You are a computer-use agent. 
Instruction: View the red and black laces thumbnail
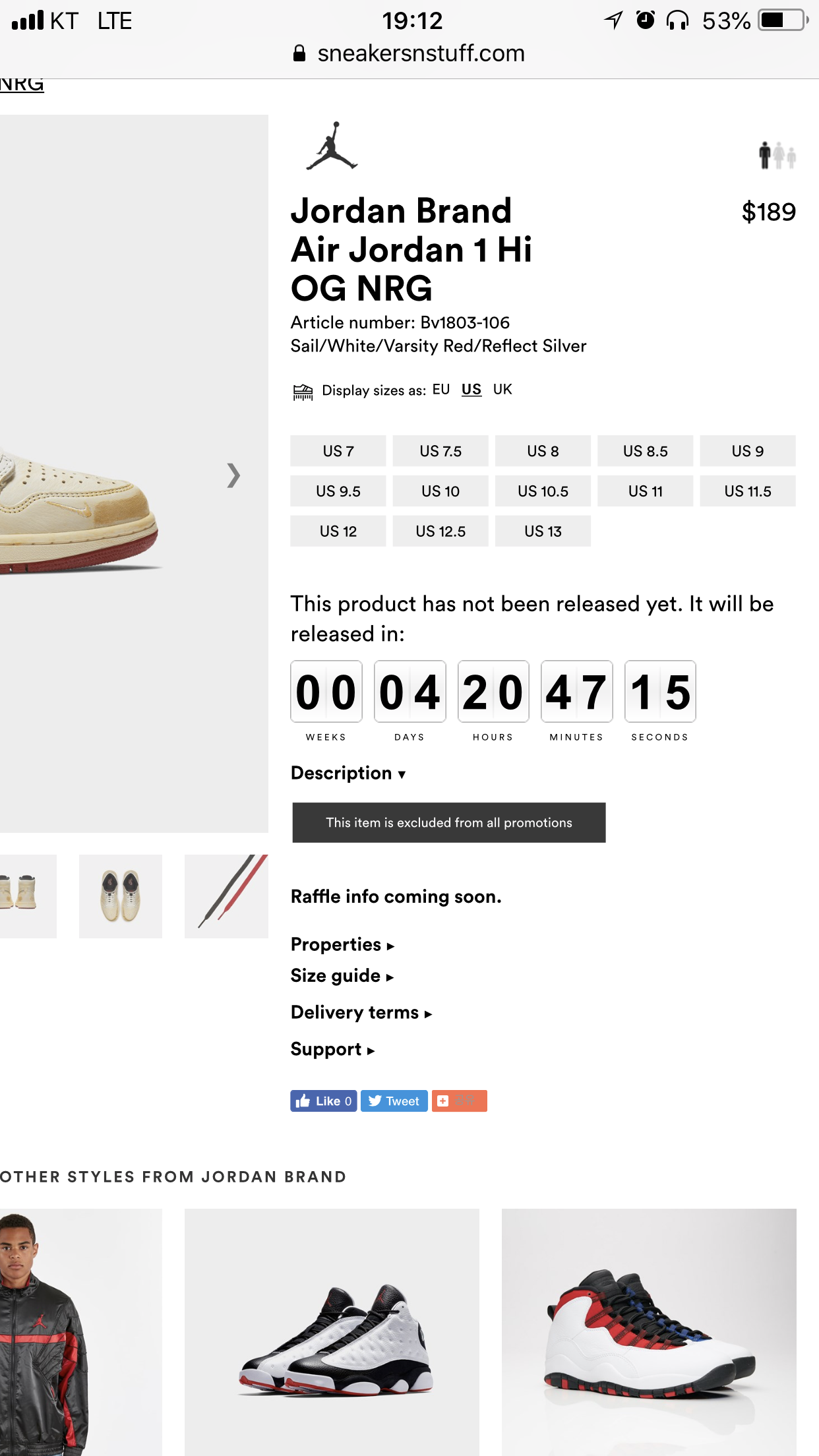click(x=226, y=896)
